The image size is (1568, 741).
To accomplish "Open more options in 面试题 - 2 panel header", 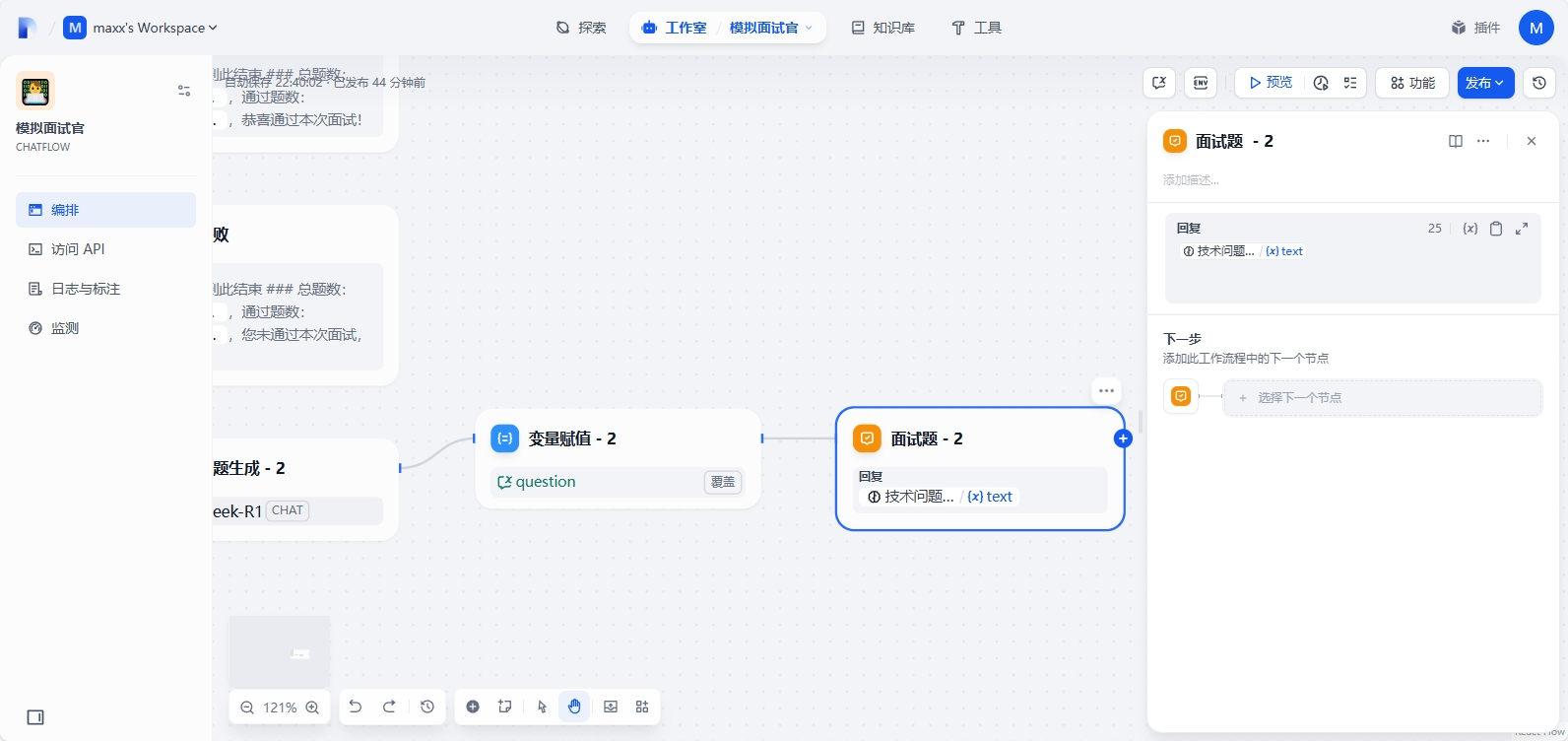I will tap(1483, 141).
